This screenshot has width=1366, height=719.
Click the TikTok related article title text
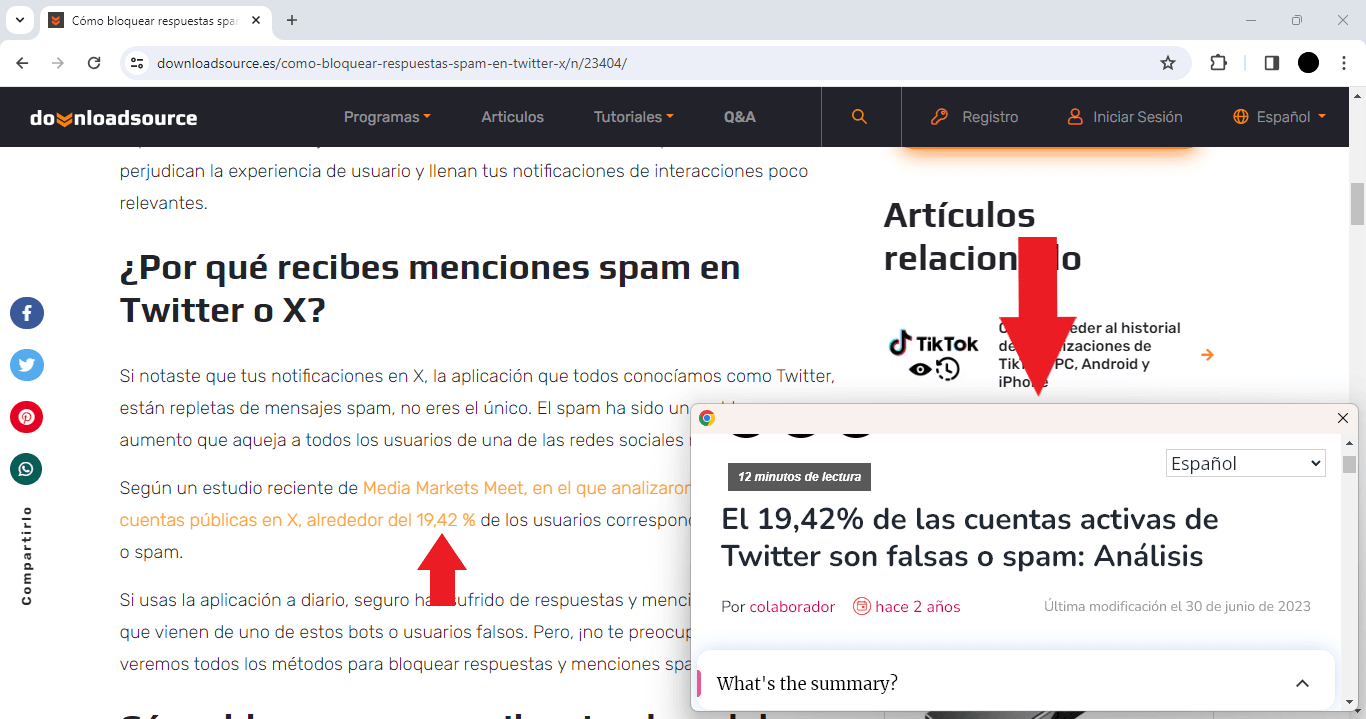[x=1089, y=355]
